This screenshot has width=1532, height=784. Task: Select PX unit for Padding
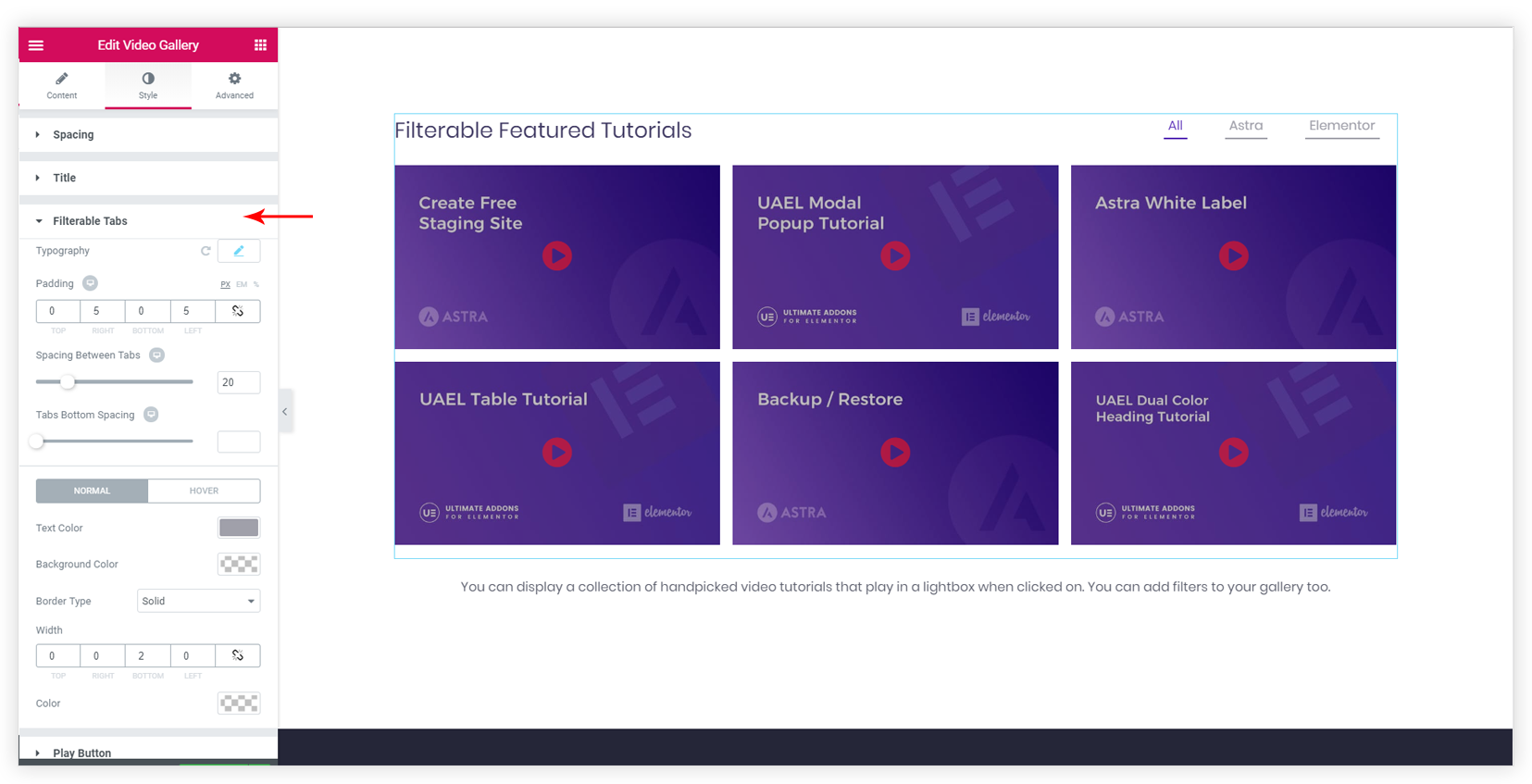[225, 284]
